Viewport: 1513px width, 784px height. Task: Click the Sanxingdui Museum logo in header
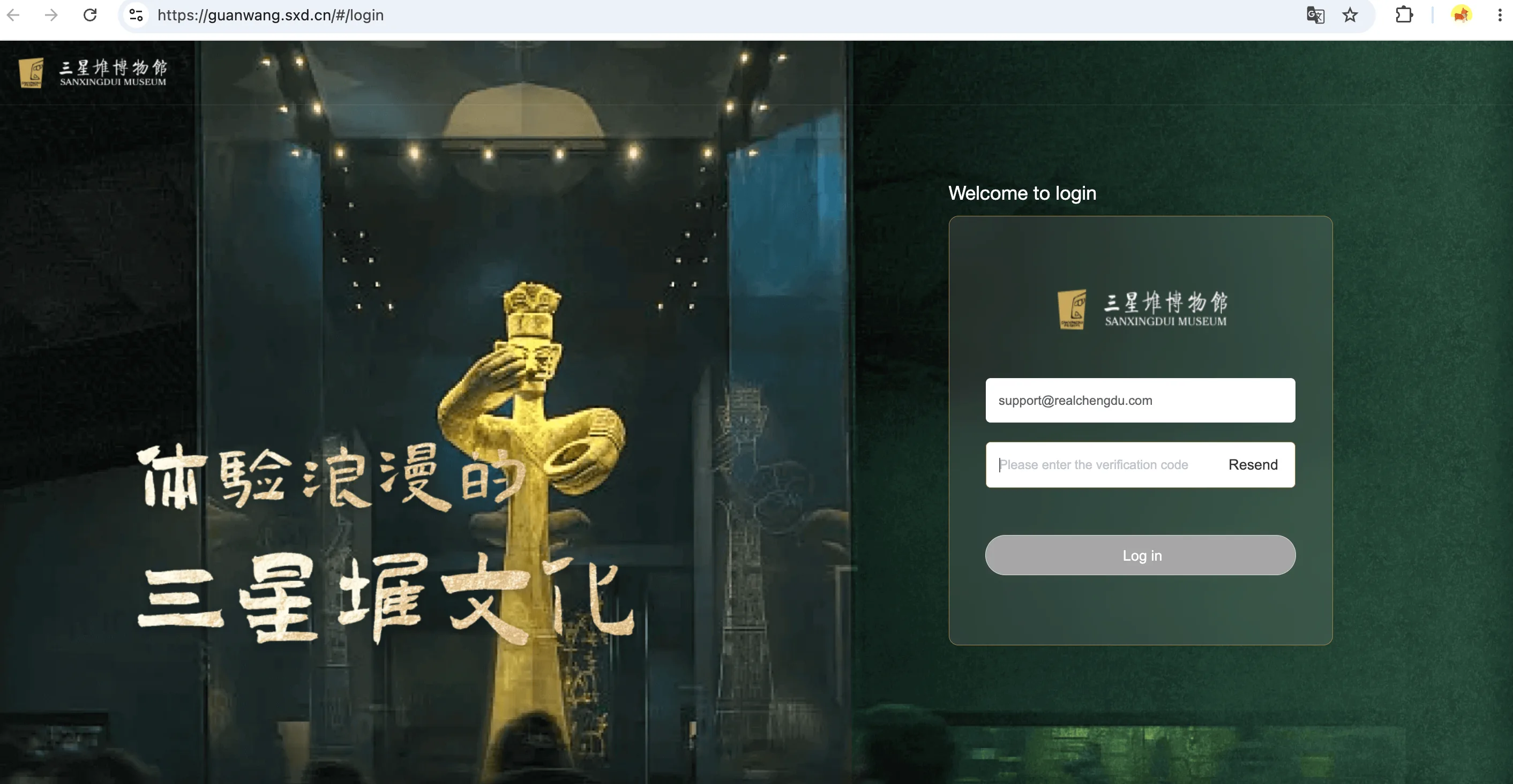click(32, 73)
